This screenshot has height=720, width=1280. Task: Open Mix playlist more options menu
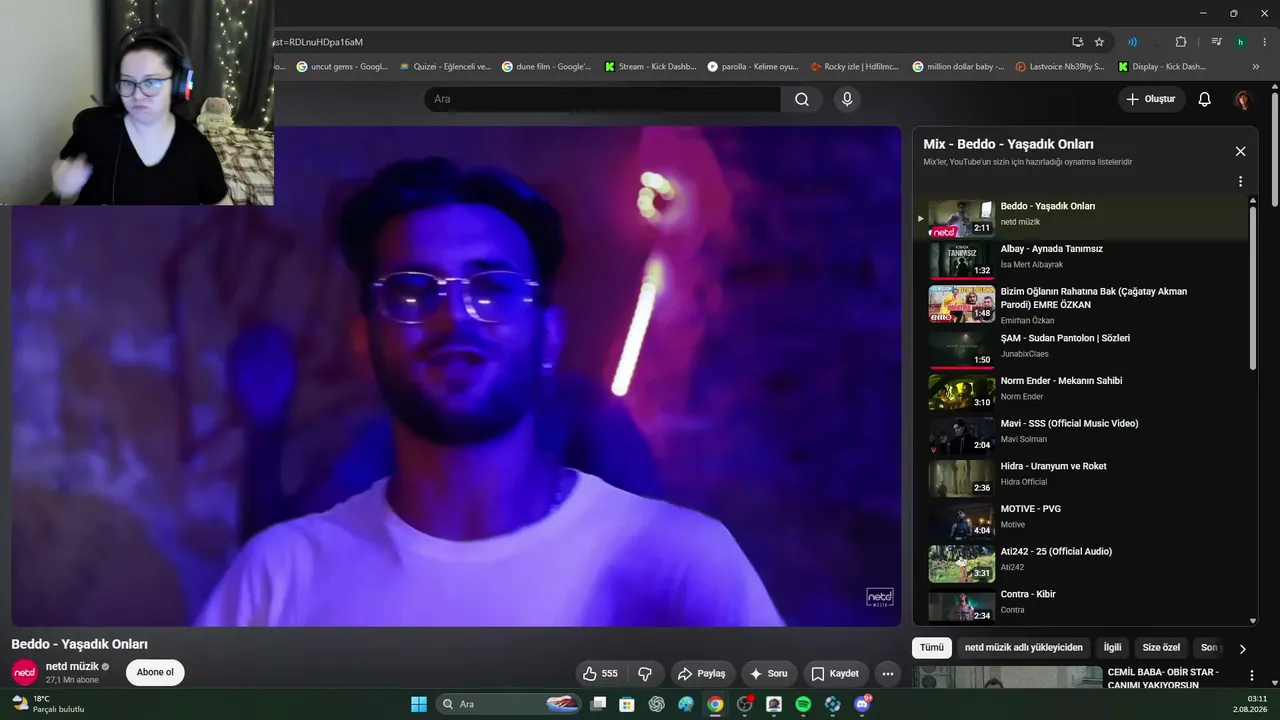pyautogui.click(x=1240, y=182)
